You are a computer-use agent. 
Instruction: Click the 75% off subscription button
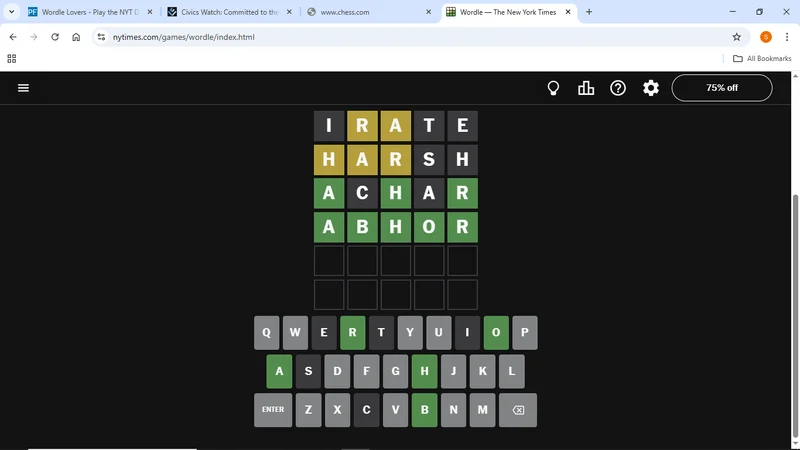pyautogui.click(x=722, y=88)
